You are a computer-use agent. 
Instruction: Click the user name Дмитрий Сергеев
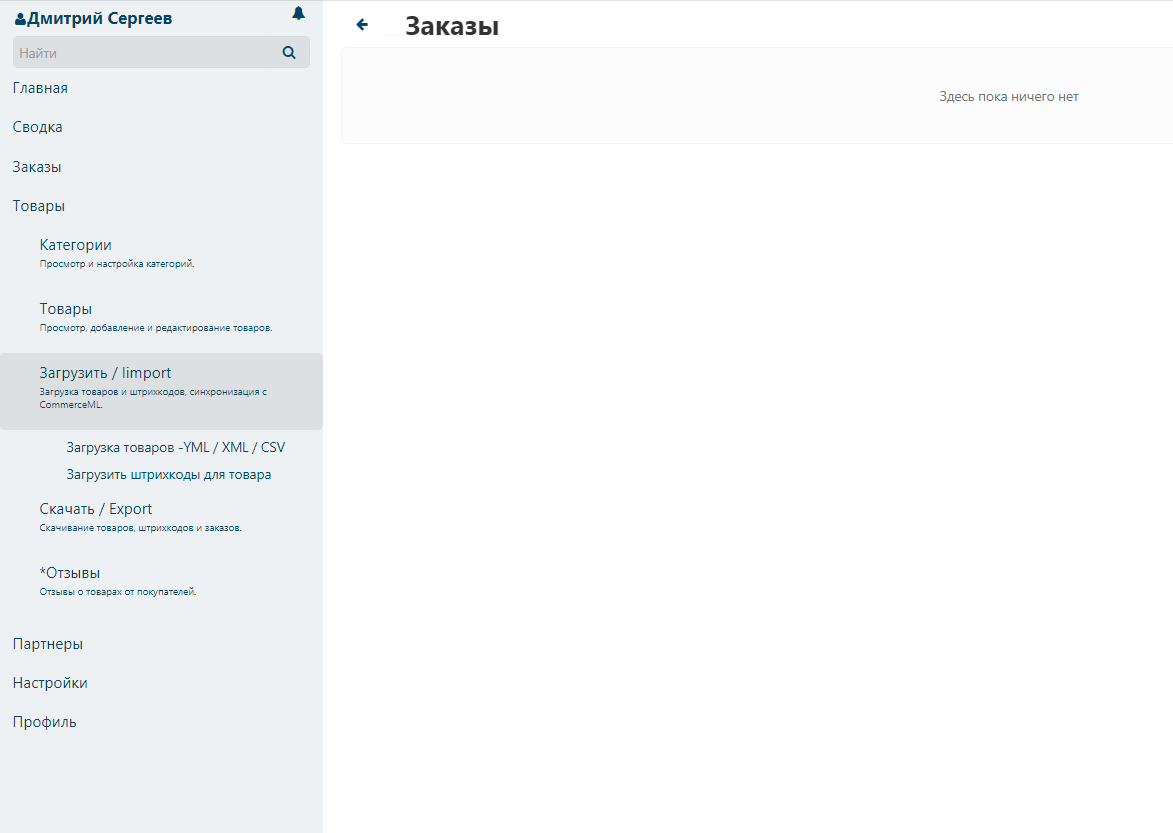click(x=99, y=19)
